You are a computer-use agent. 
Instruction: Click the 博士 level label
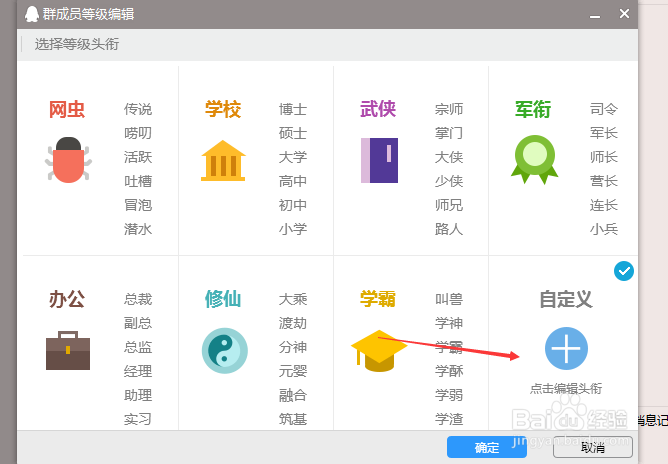[x=293, y=109]
